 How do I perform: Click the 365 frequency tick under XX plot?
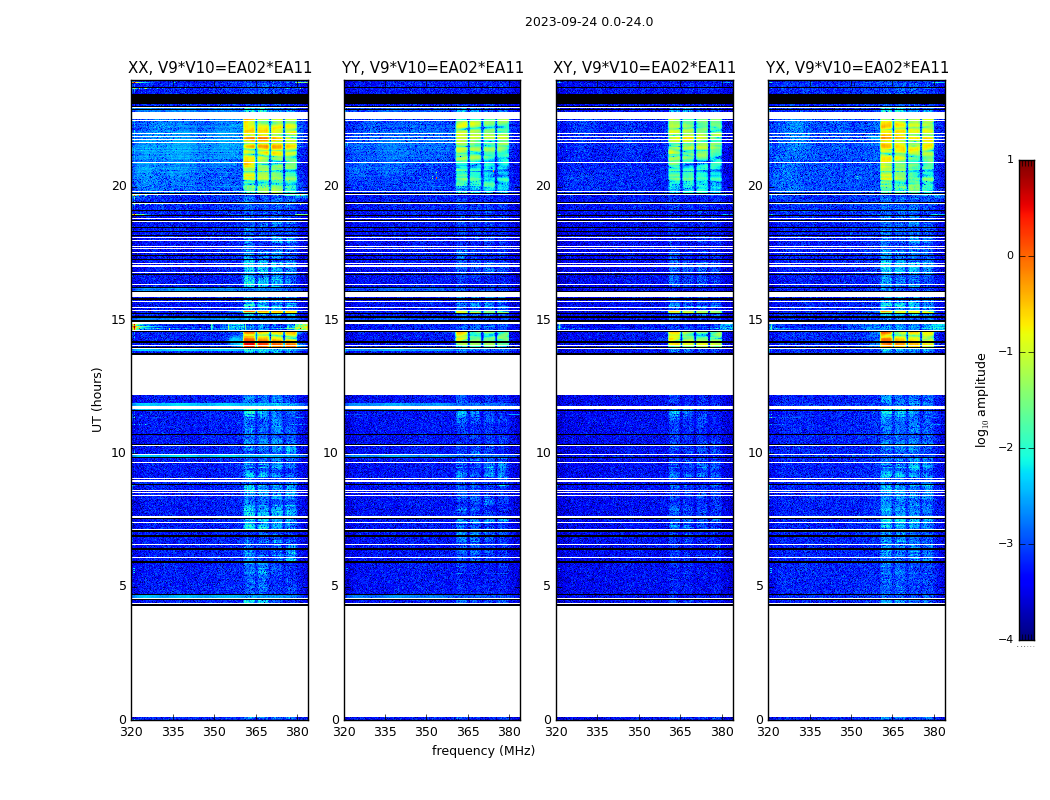point(256,732)
